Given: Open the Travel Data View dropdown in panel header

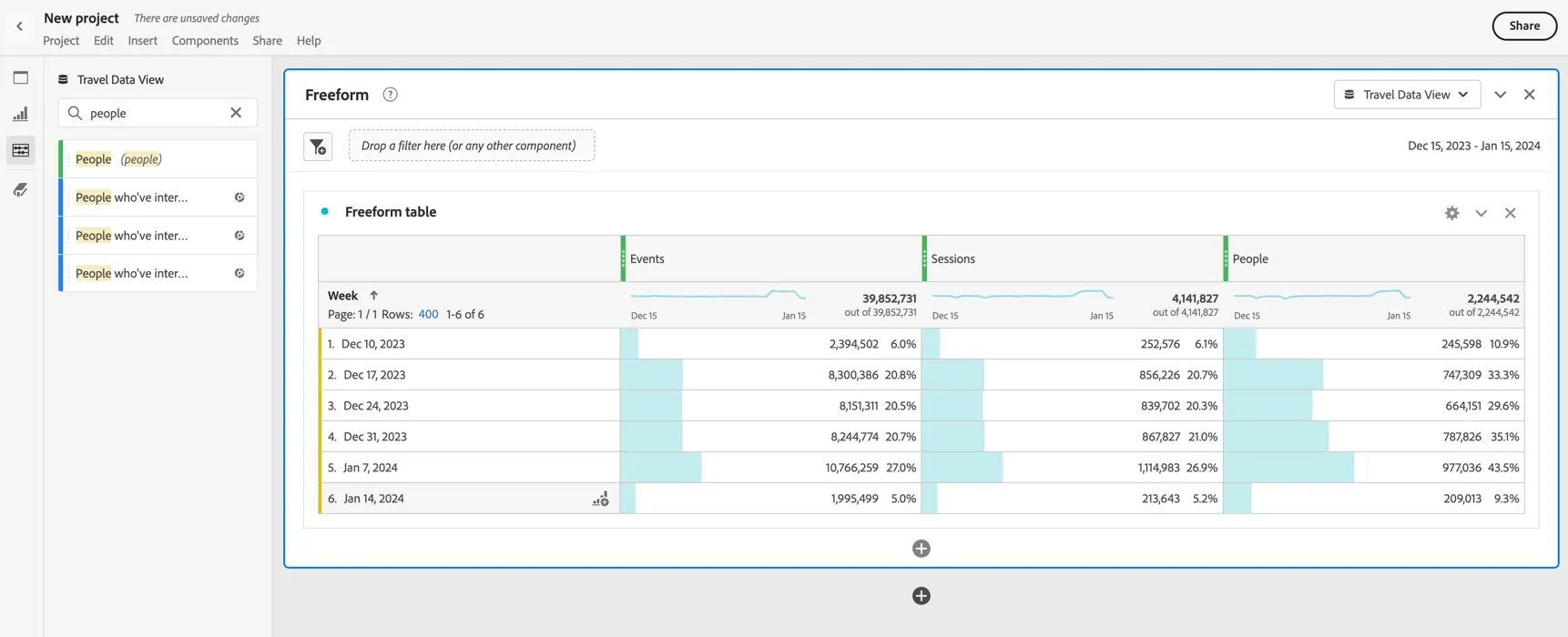Looking at the screenshot, I should coord(1407,95).
